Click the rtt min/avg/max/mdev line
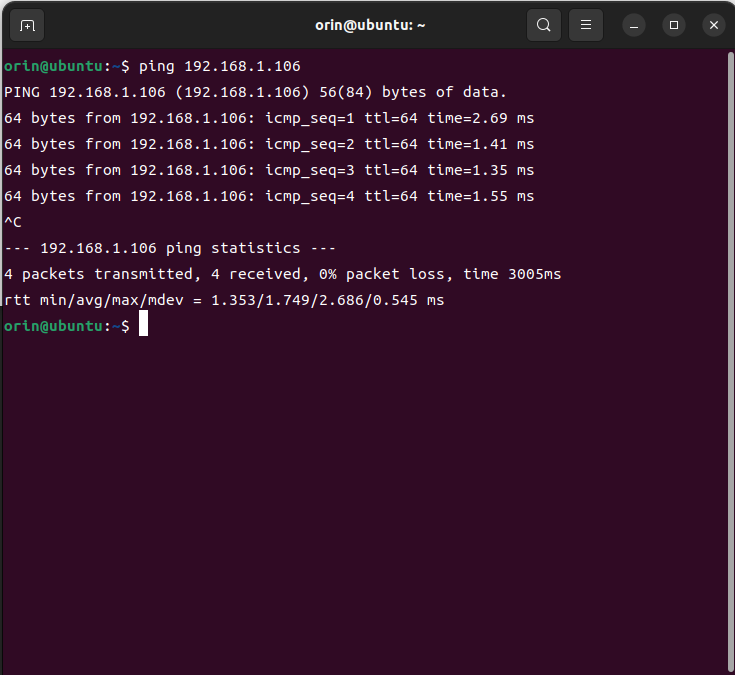The image size is (735, 675). point(224,300)
